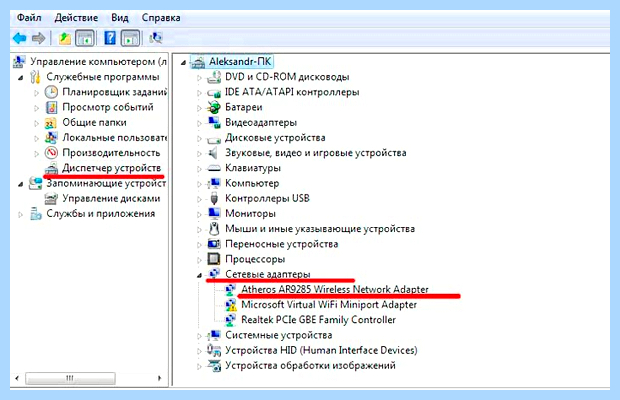Screen dimensions: 620x400
Task: Click the Просмотр событий icon
Action: [51, 107]
